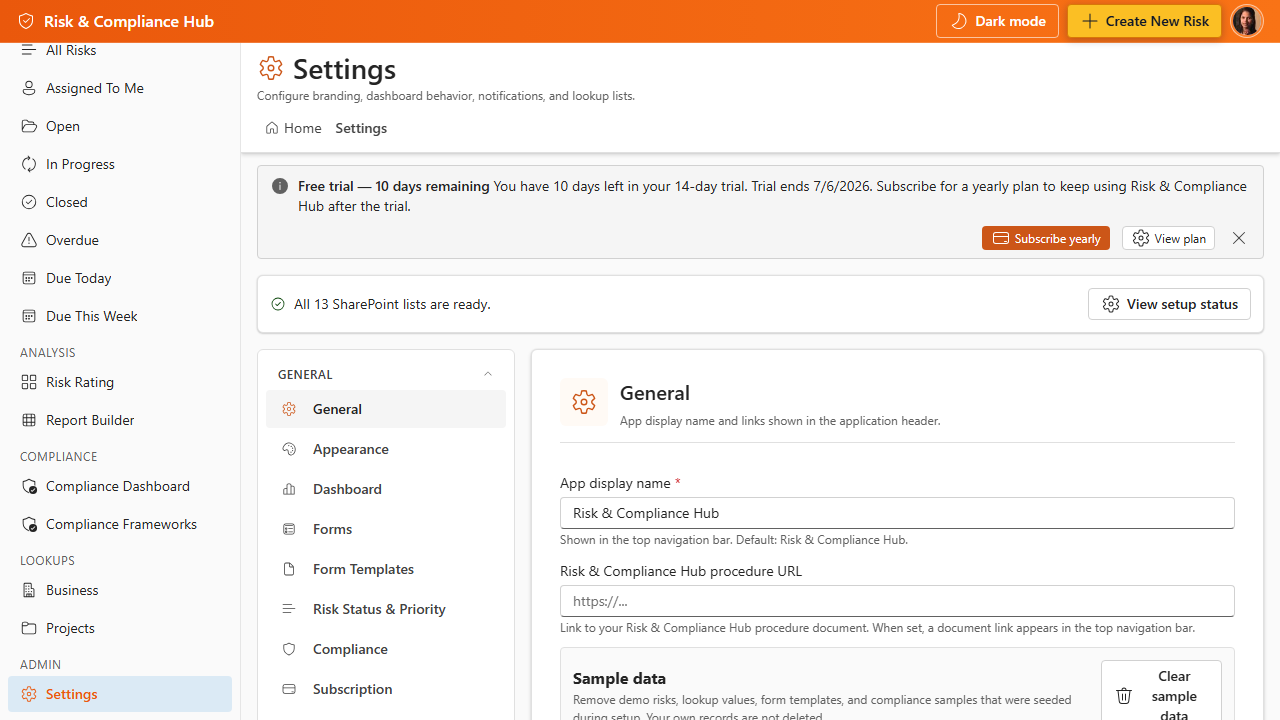Click the Business building icon
This screenshot has height=720, width=1280.
tap(29, 590)
